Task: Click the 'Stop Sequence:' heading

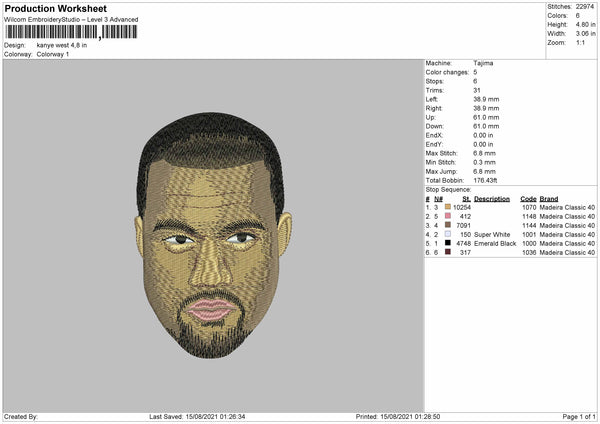Action: (x=448, y=190)
